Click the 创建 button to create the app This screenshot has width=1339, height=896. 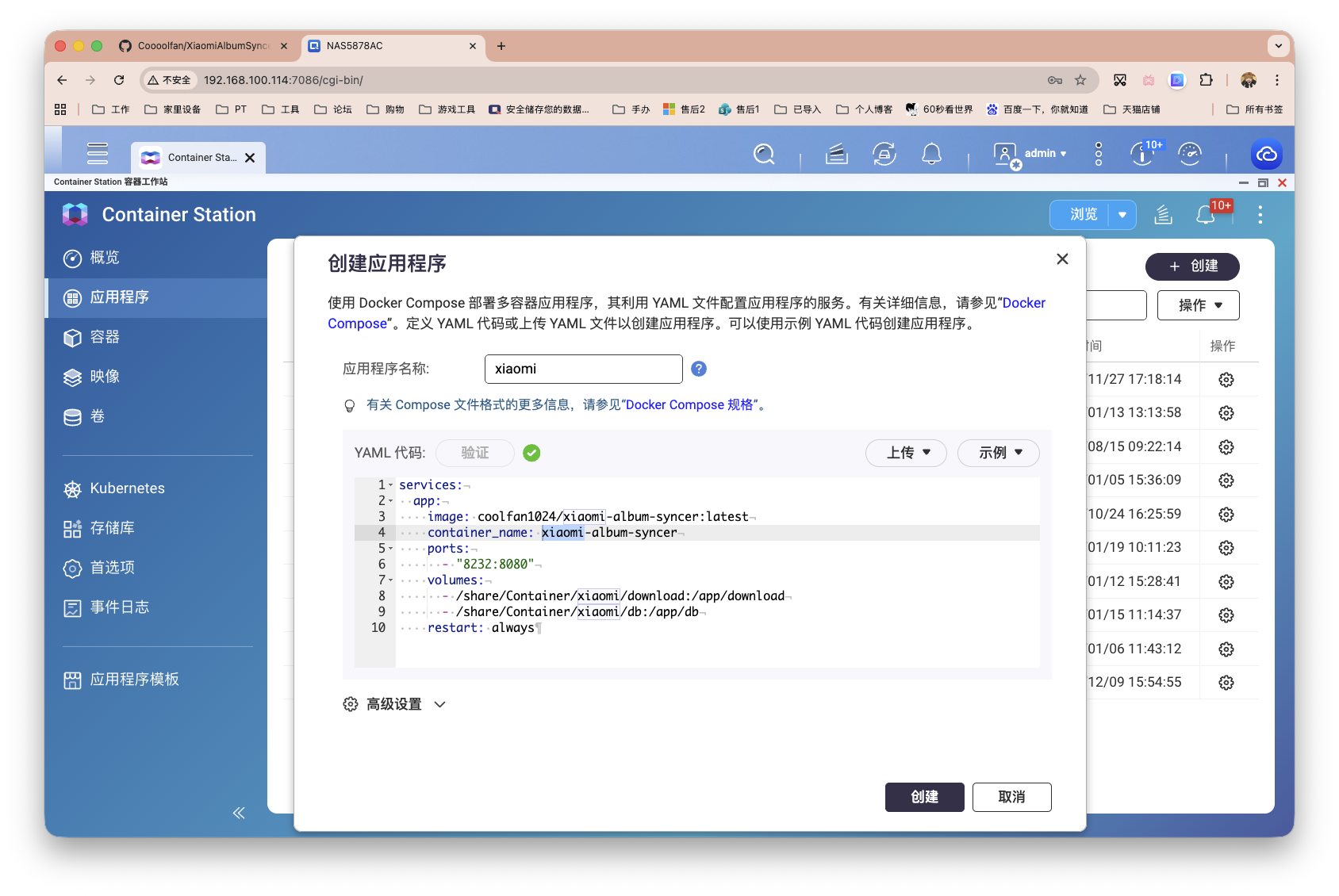point(924,797)
